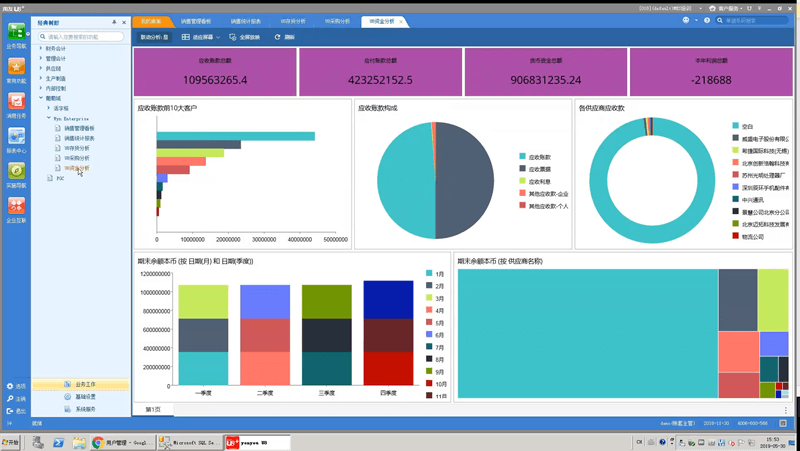This screenshot has width=800, height=451.
Task: Click the 应收账款 legend swatch
Action: pyautogui.click(x=522, y=157)
